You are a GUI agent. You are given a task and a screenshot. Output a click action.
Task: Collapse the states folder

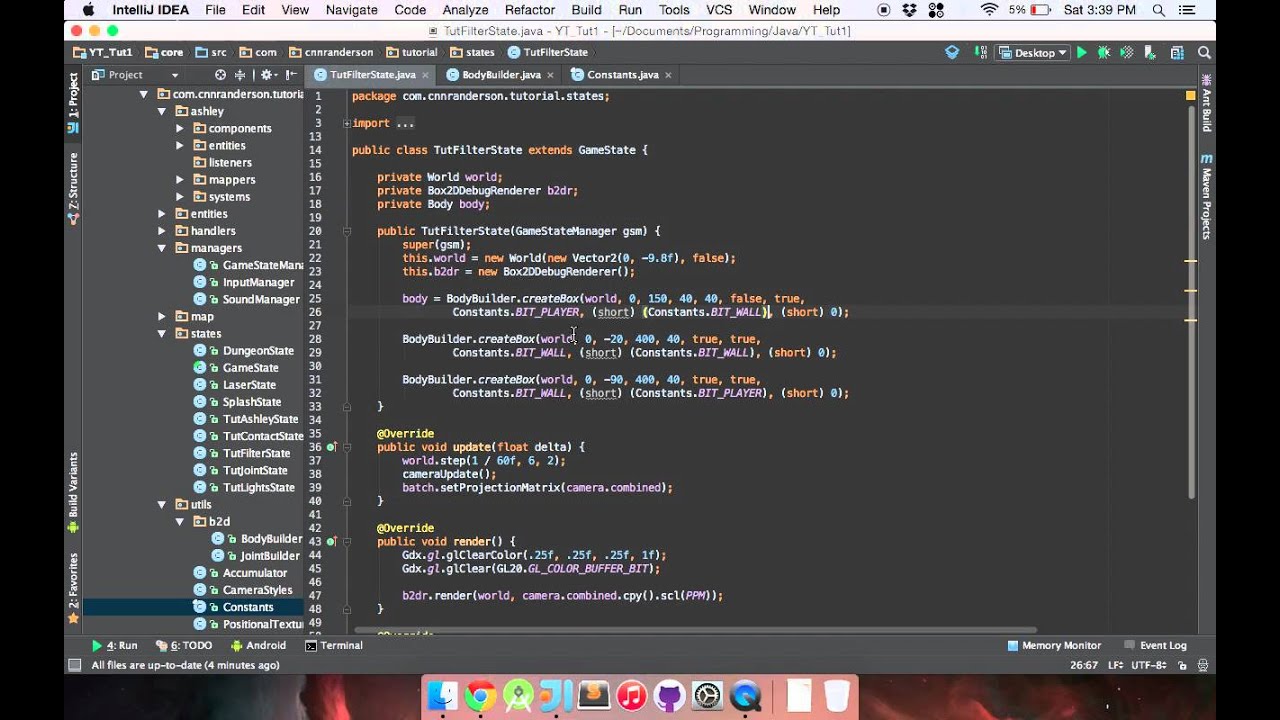point(162,334)
